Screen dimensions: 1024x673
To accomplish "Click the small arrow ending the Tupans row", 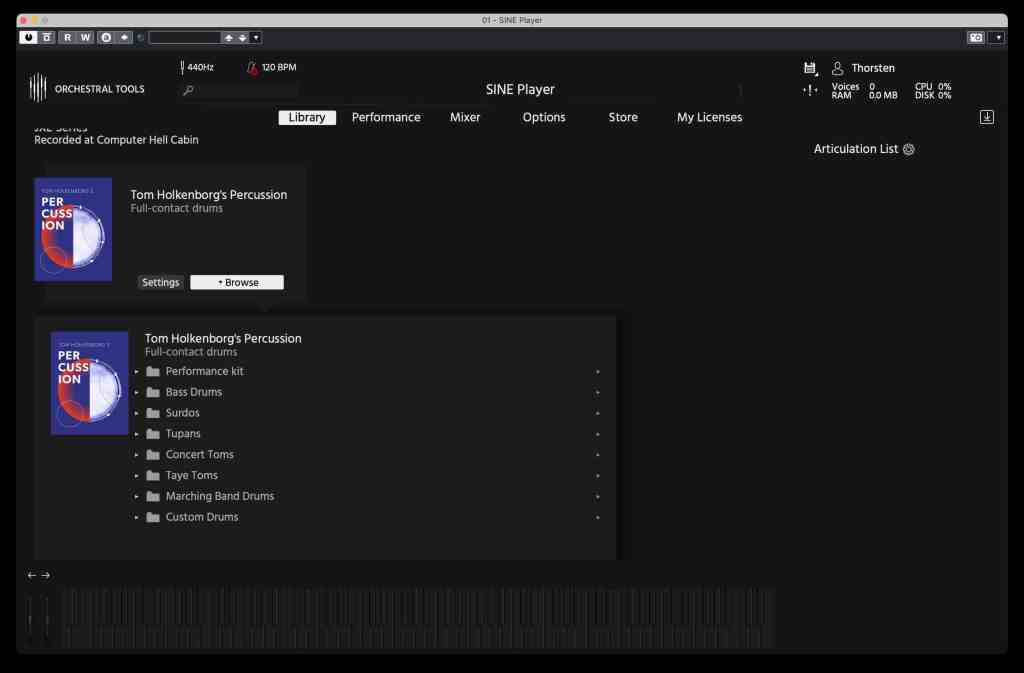I will 598,435.
